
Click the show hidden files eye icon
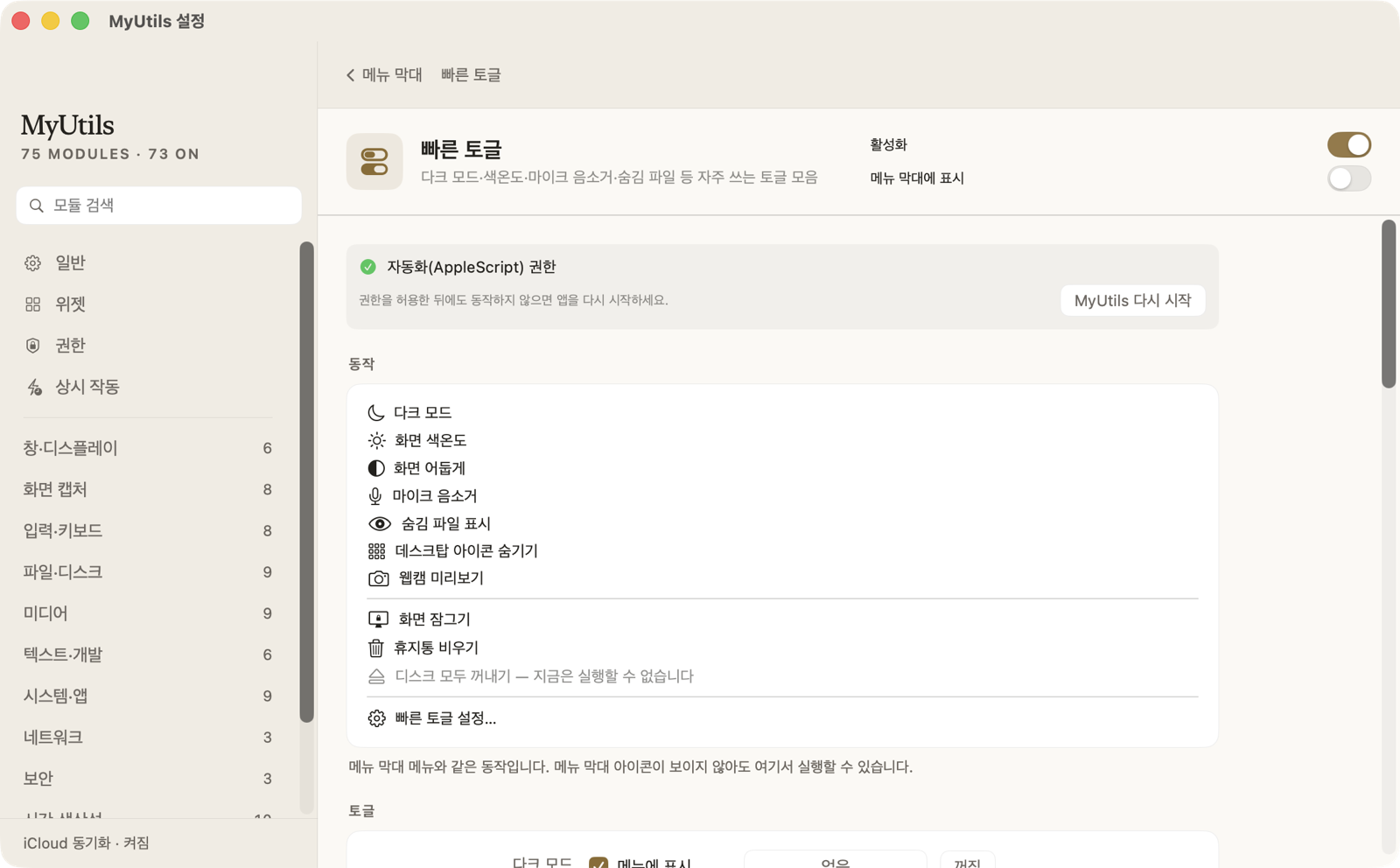(x=380, y=524)
